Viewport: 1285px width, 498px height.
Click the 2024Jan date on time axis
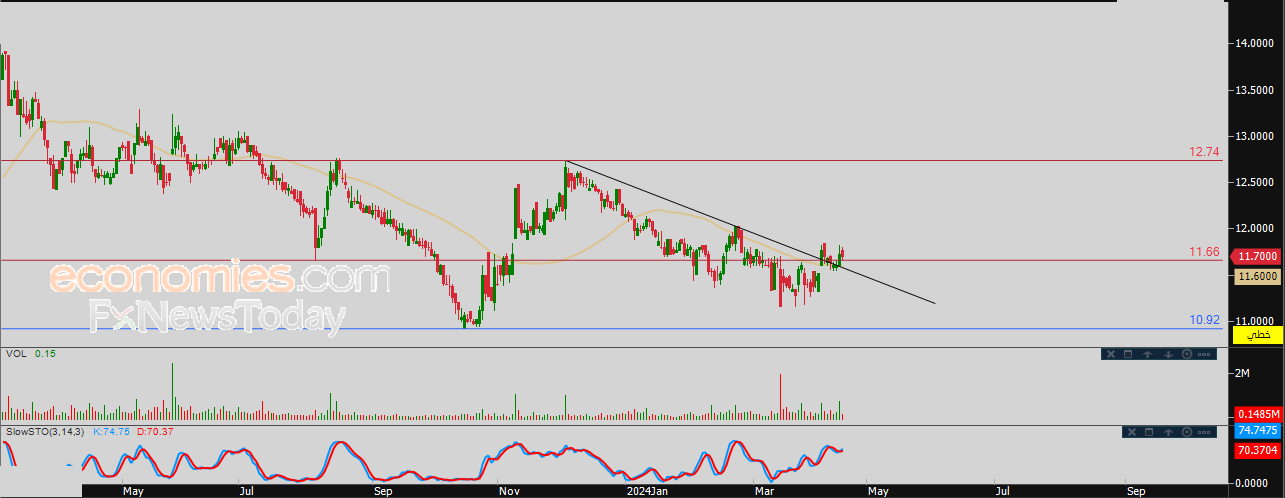(x=645, y=492)
